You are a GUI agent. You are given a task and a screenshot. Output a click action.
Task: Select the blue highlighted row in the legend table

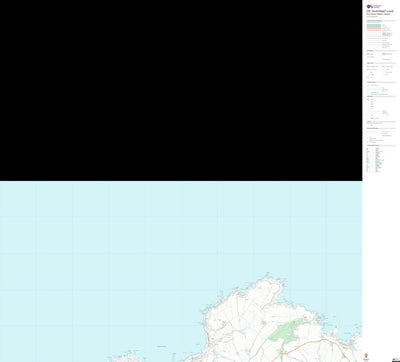coord(375,160)
